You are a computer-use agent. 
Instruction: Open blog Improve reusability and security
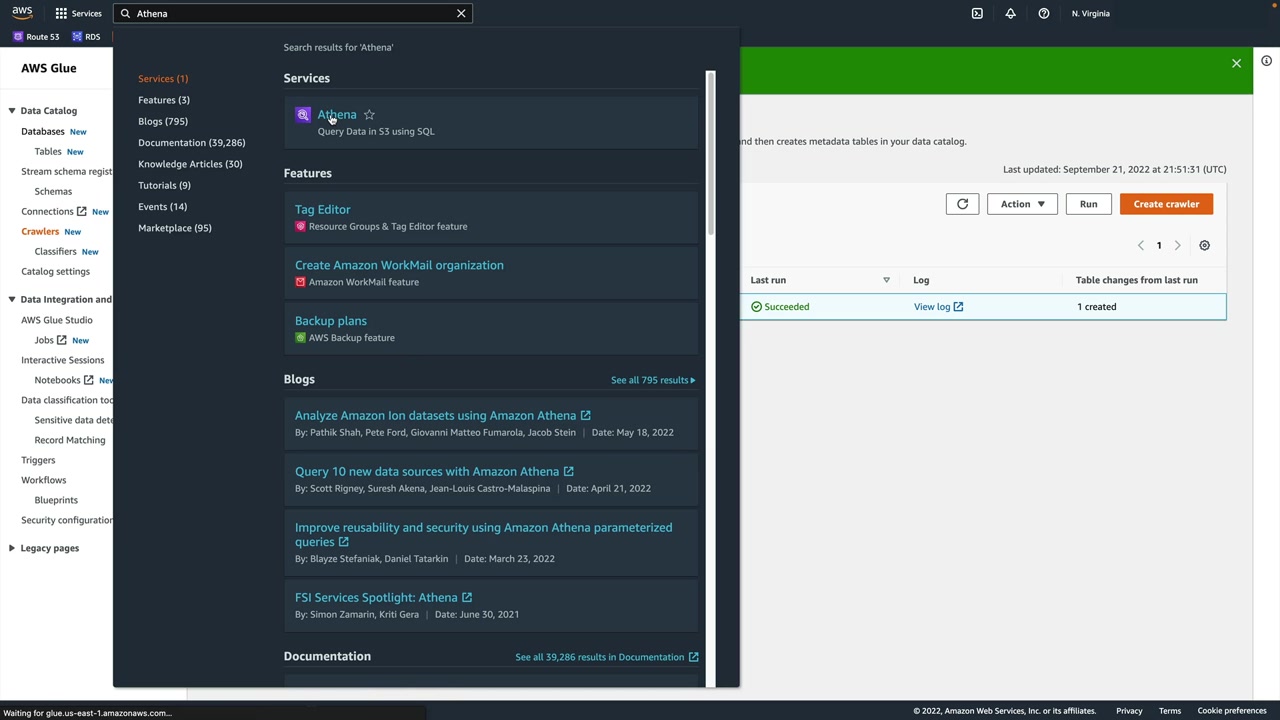click(484, 534)
